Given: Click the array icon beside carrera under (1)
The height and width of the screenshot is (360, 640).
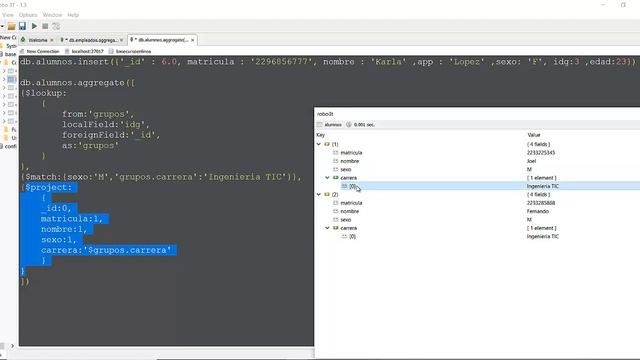Looking at the screenshot, I should (x=336, y=178).
